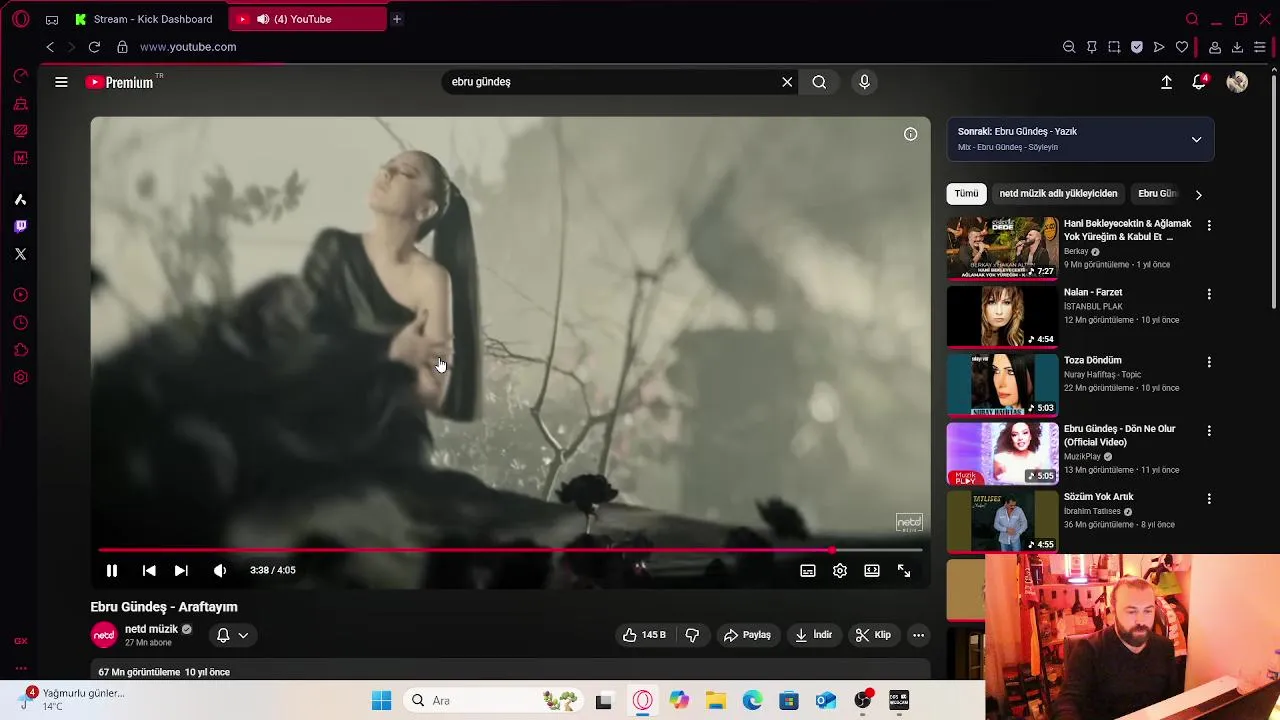Select the (4) YouTube tab

click(x=306, y=19)
